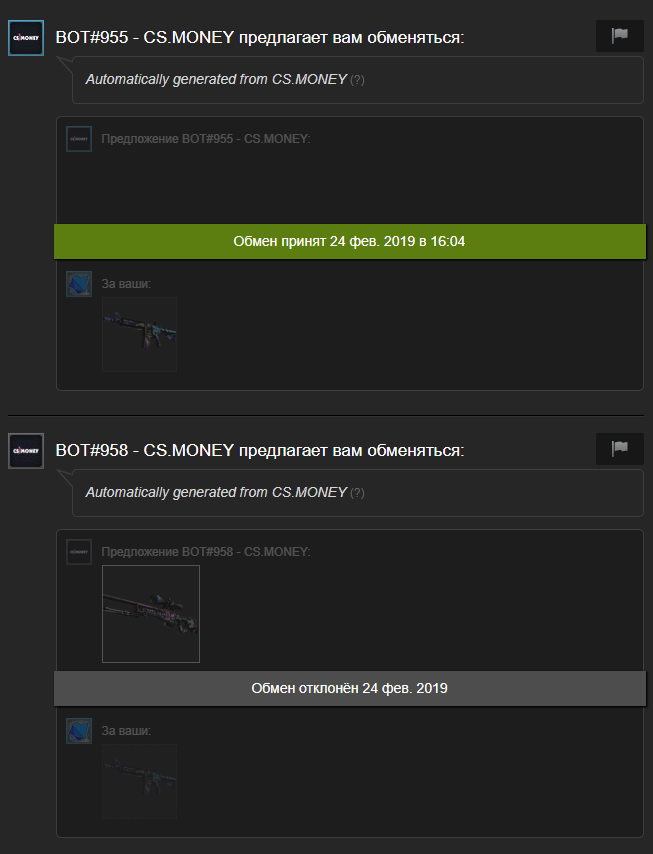Select the AWP sniper item offered by BOT#958
Screen dimensions: 653x854
[x=151, y=614]
